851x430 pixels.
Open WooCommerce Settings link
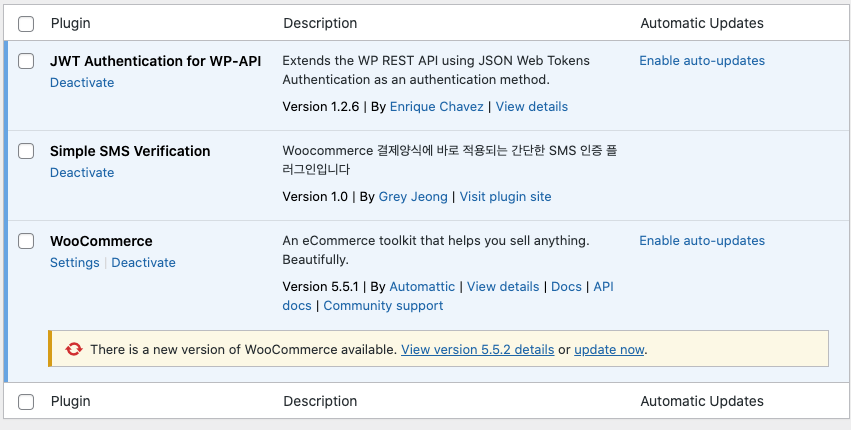tap(74, 263)
